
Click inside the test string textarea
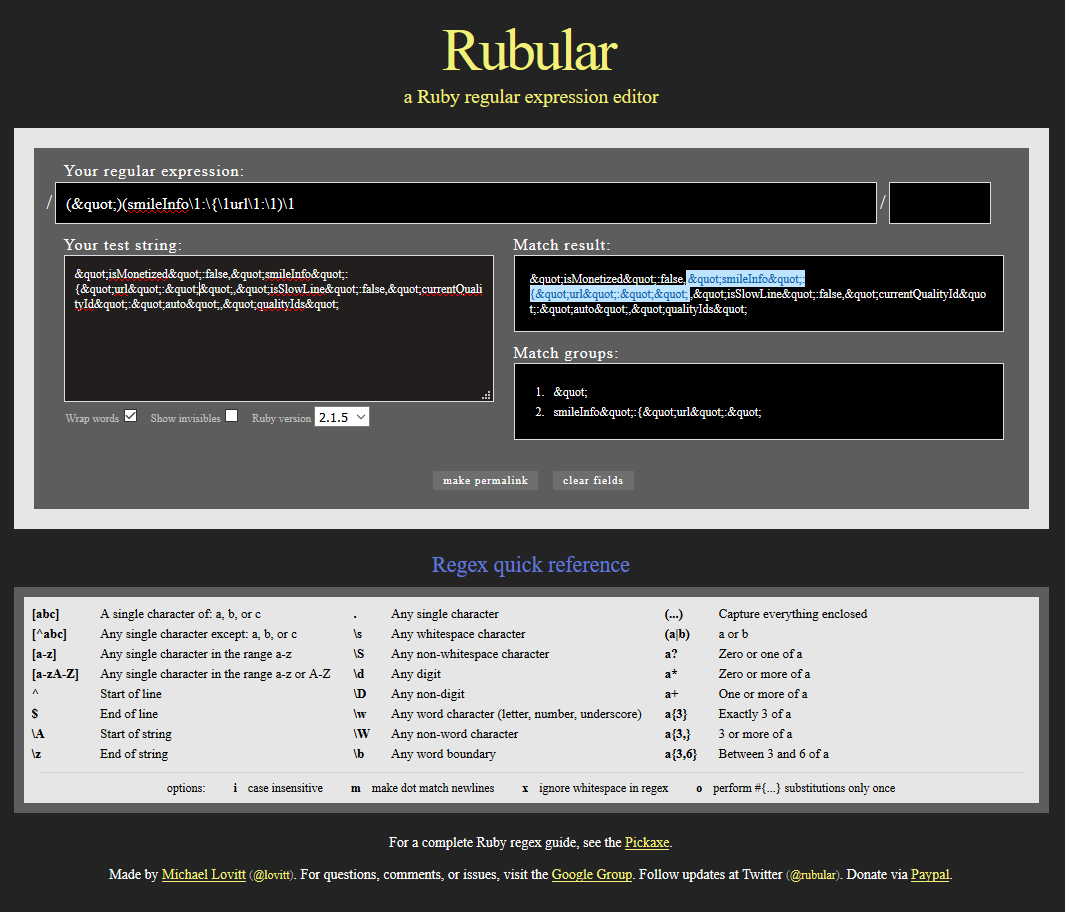(x=278, y=329)
